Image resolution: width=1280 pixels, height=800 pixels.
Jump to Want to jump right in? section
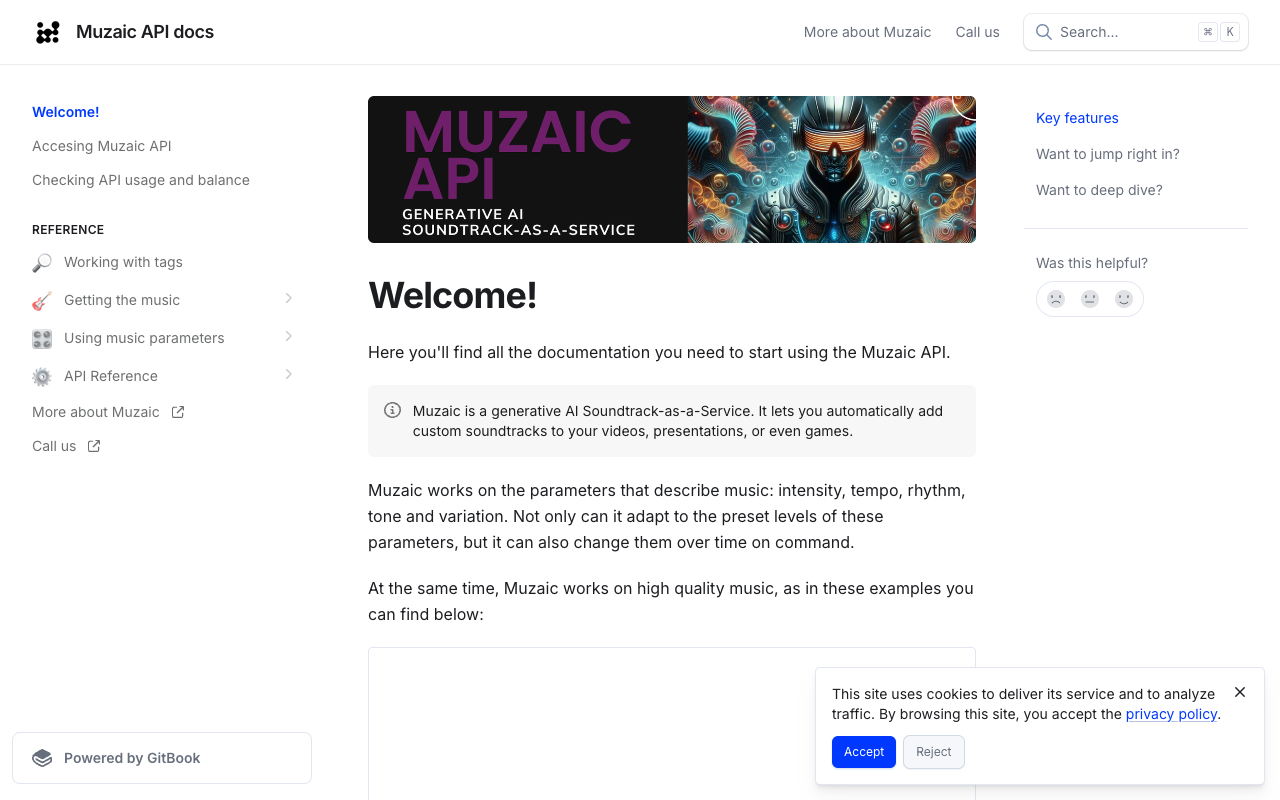1108,154
